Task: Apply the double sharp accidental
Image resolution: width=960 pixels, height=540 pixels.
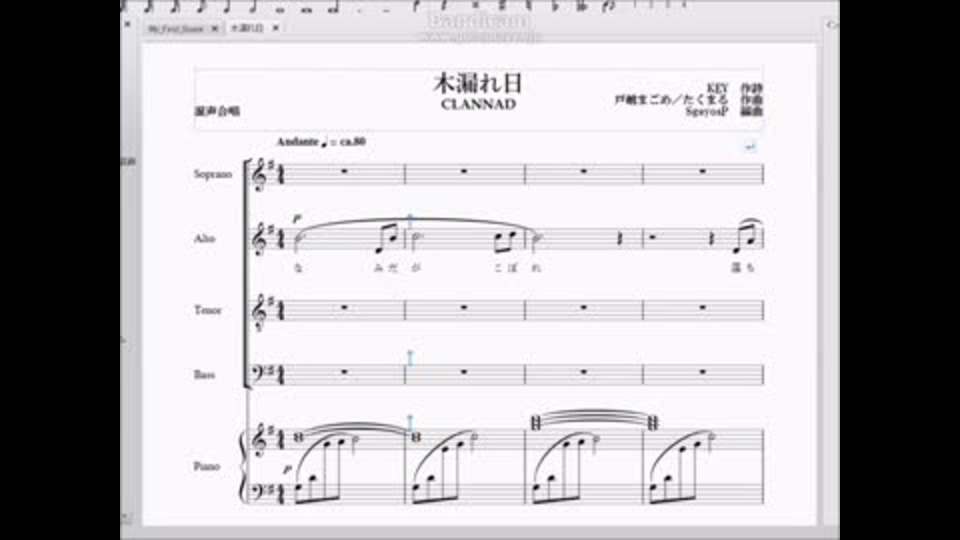Action: [x=475, y=7]
